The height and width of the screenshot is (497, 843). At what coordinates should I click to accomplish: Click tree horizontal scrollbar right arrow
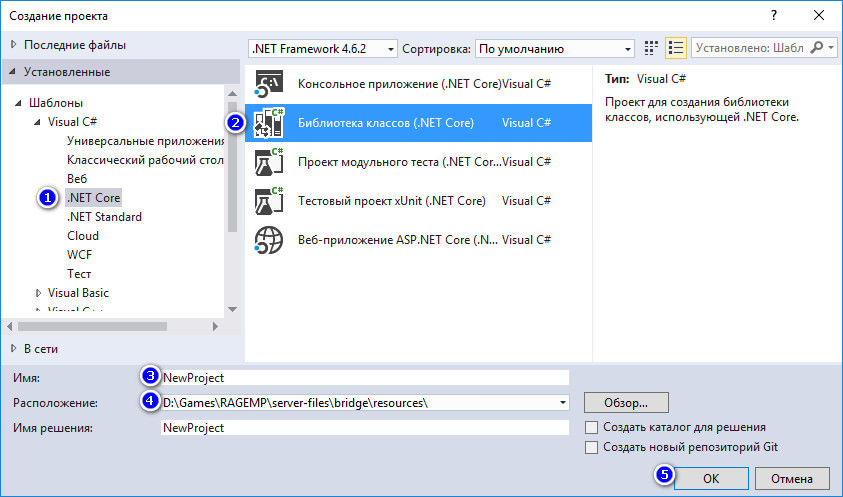[x=215, y=326]
